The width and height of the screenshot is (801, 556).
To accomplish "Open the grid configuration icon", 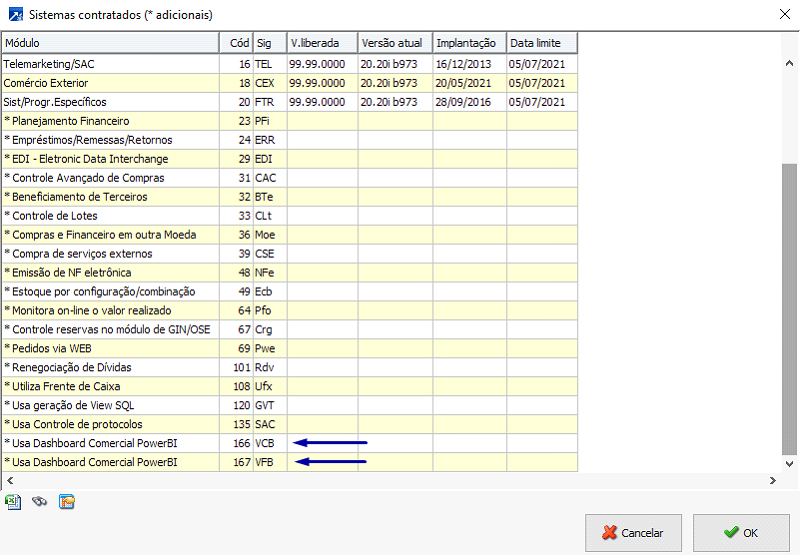I will click(67, 502).
